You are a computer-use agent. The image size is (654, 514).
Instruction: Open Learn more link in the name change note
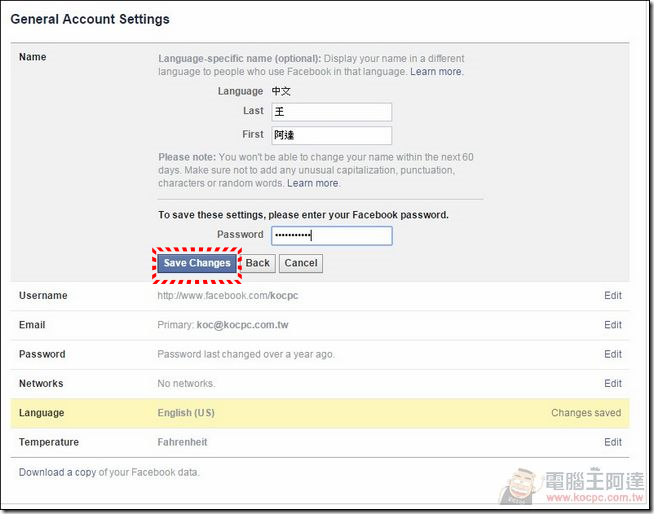pos(313,183)
